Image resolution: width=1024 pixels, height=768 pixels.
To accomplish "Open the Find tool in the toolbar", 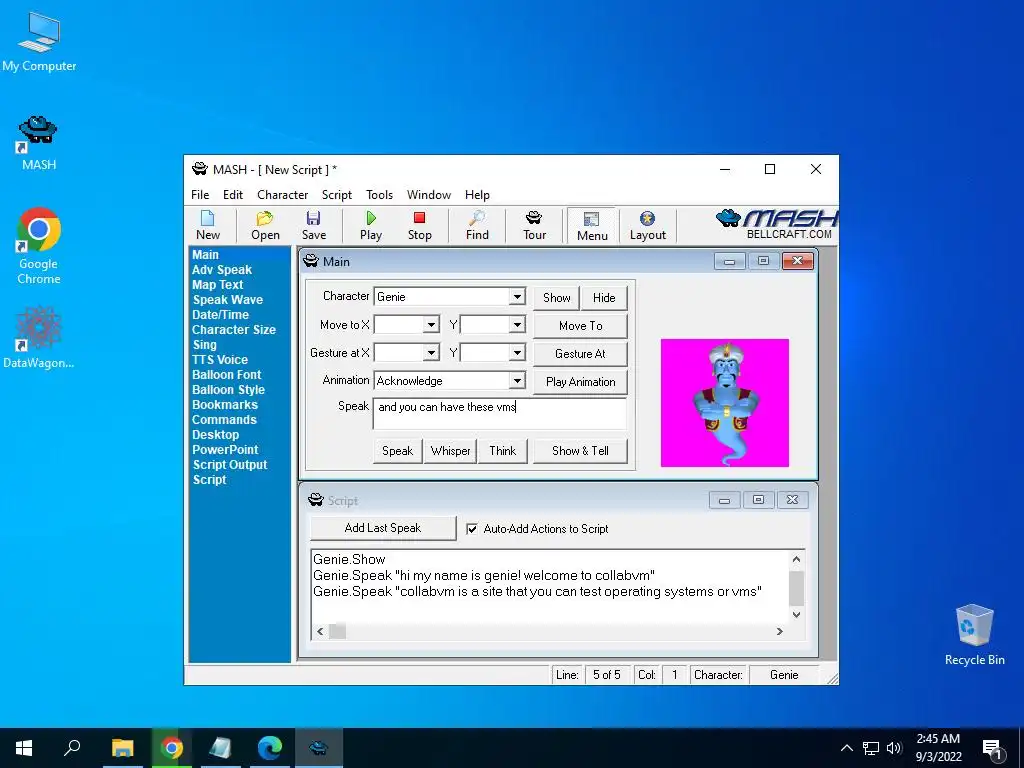I will [477, 225].
